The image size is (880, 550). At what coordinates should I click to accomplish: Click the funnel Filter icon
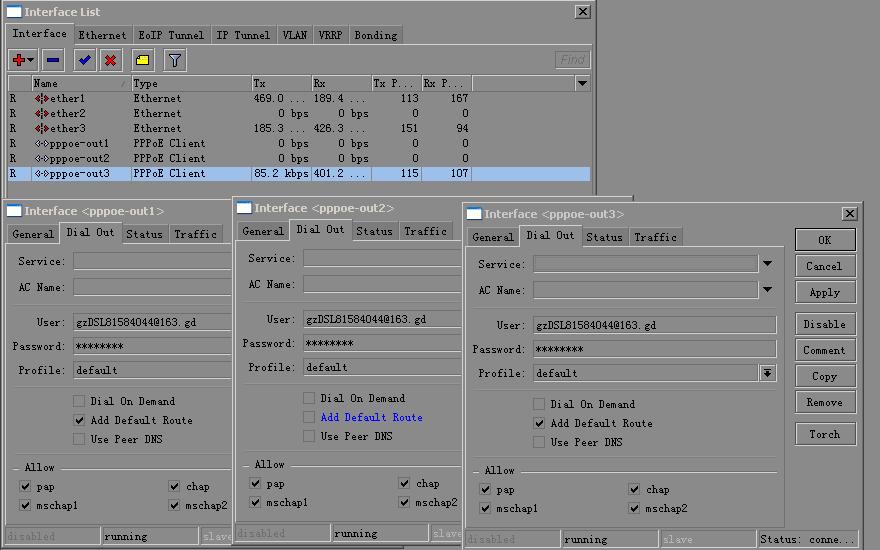(175, 60)
